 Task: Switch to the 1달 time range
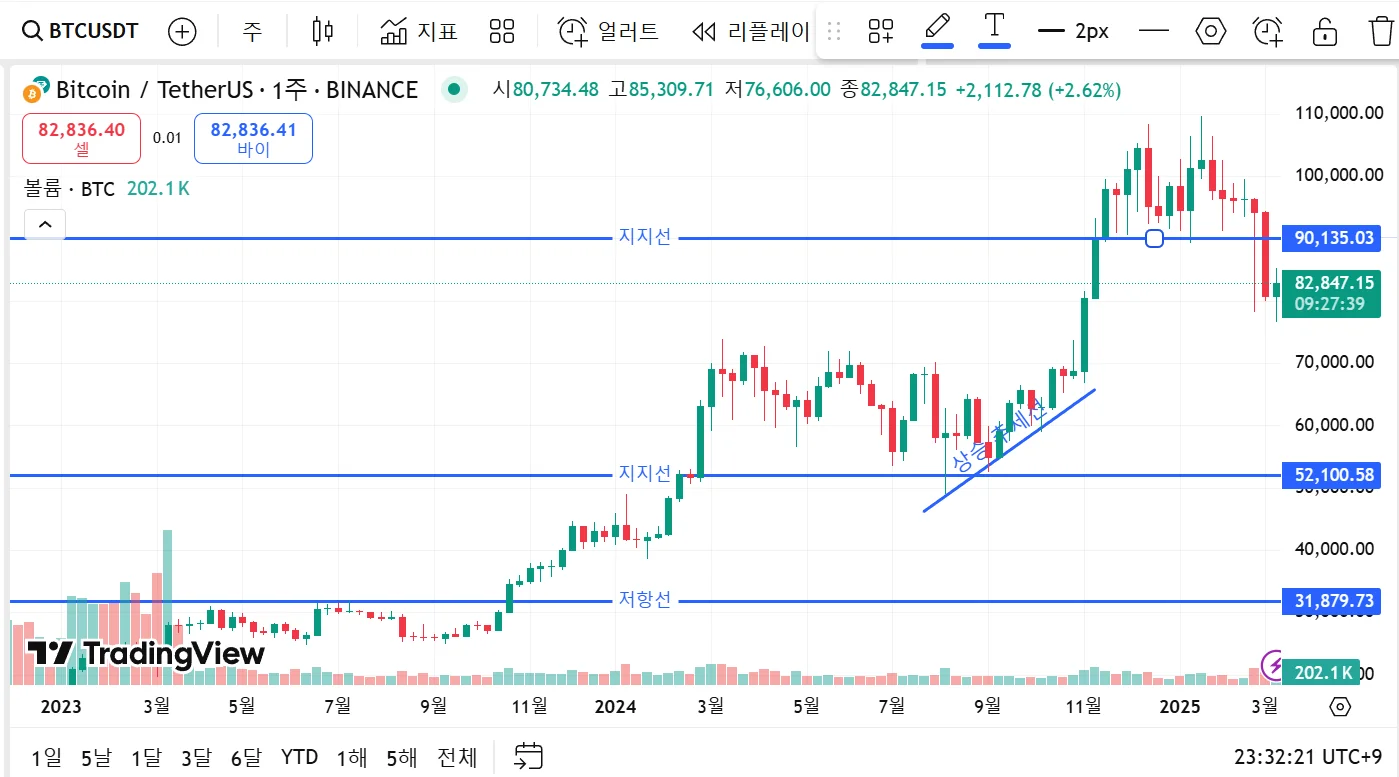[x=146, y=757]
